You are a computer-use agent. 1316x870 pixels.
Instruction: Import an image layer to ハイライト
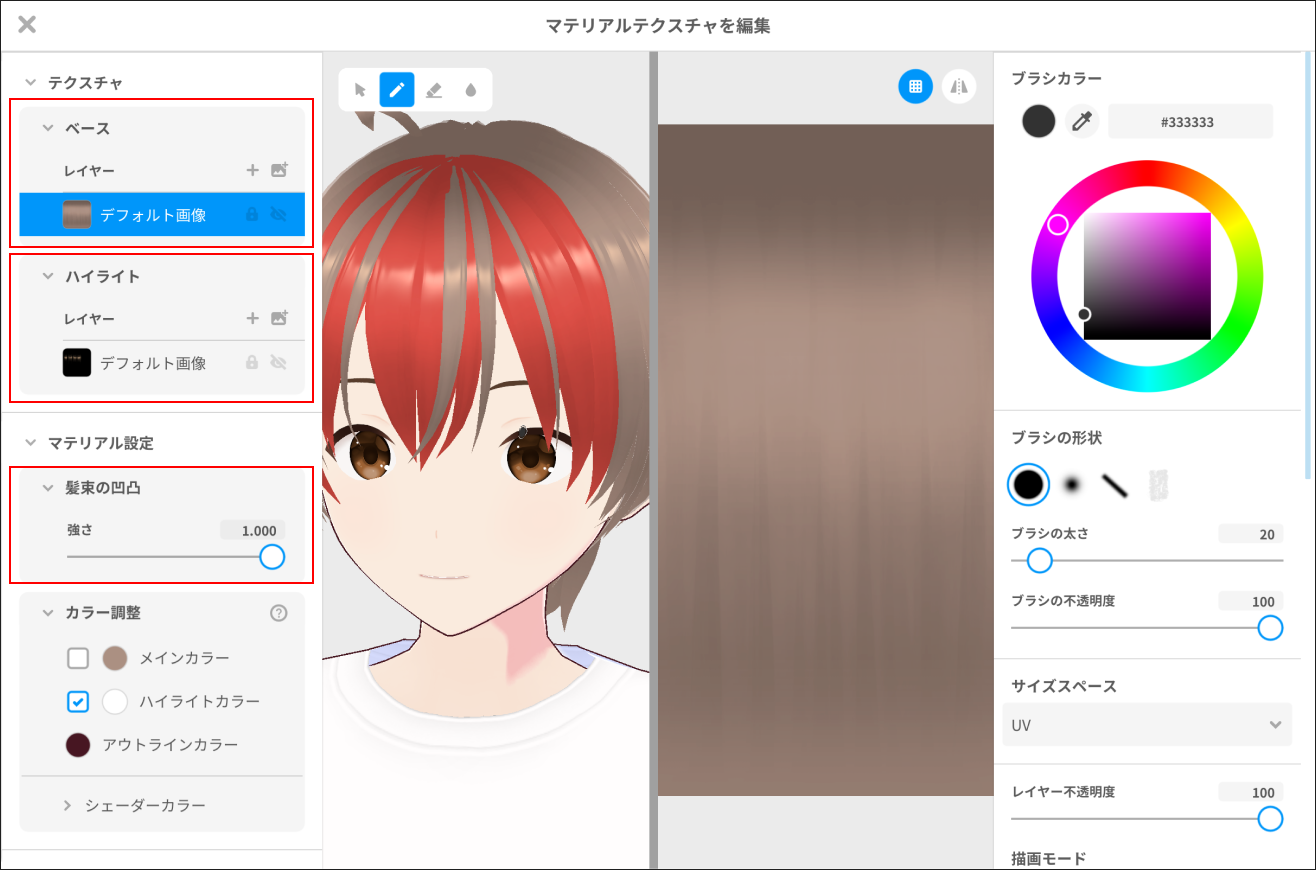click(x=279, y=318)
